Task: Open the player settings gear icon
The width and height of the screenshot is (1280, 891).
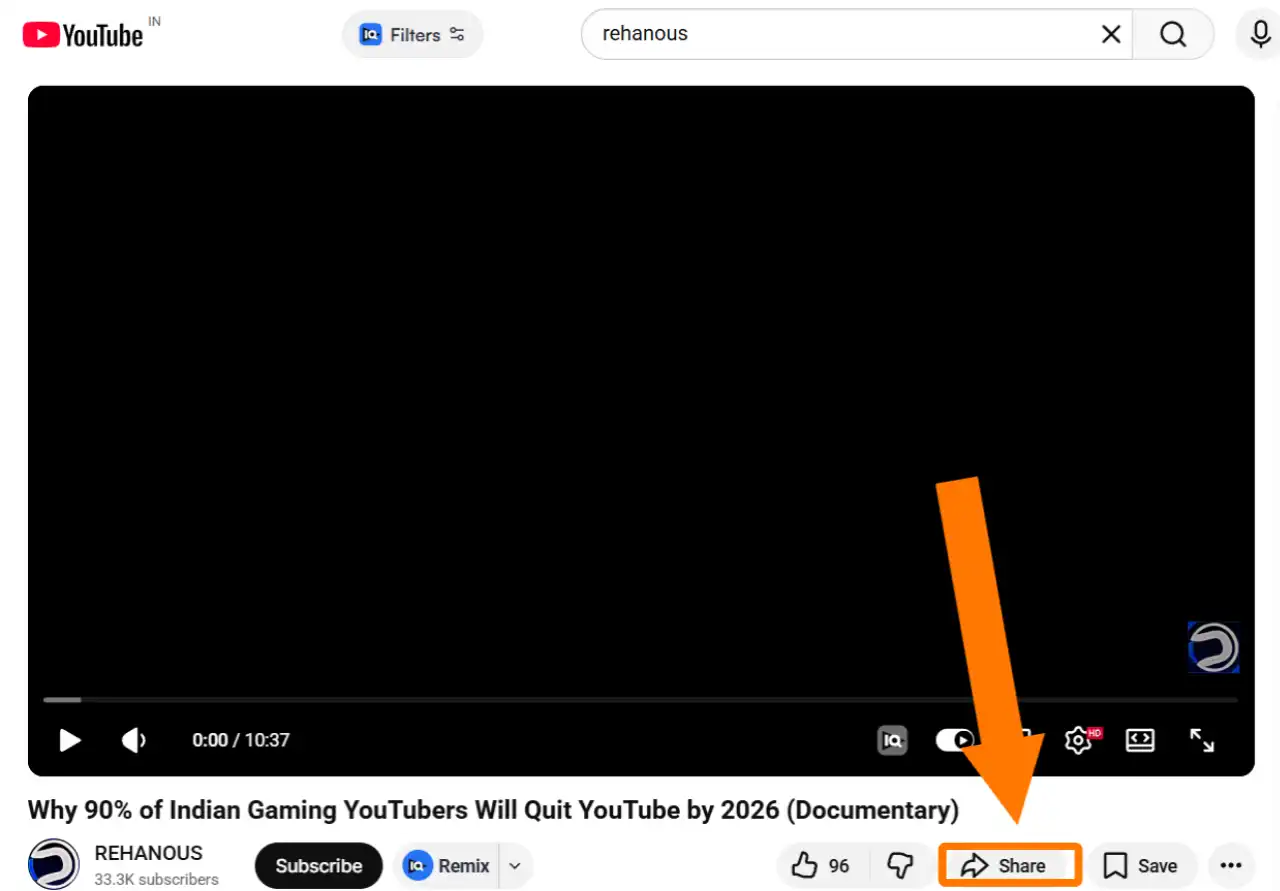Action: 1078,740
